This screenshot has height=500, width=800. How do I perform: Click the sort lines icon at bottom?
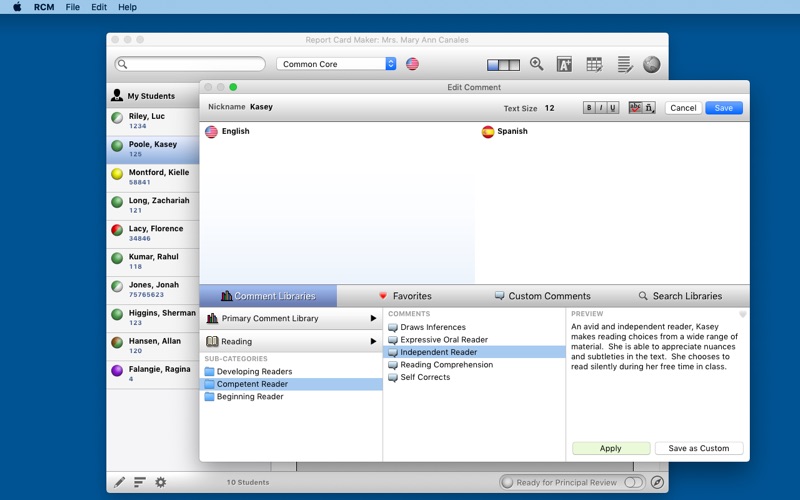(x=140, y=482)
